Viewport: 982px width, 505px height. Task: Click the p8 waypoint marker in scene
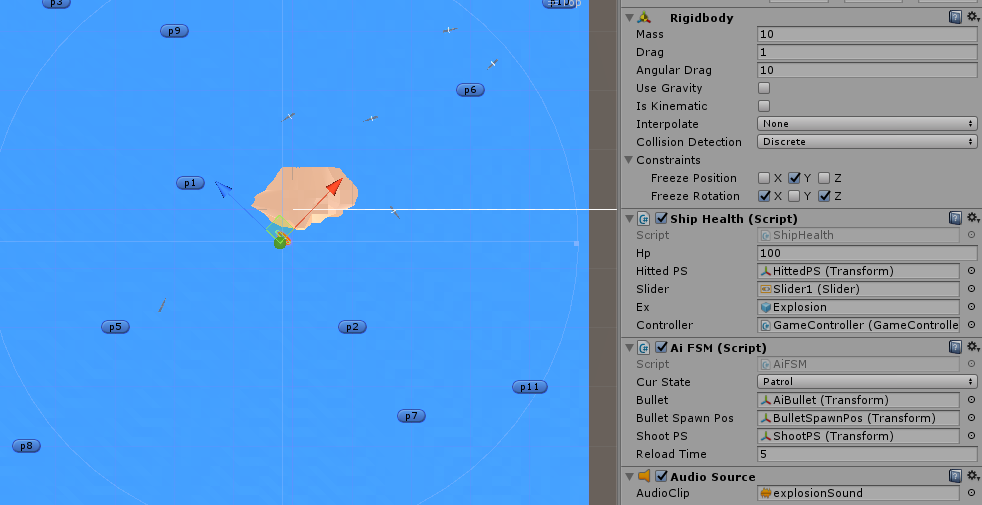(26, 446)
